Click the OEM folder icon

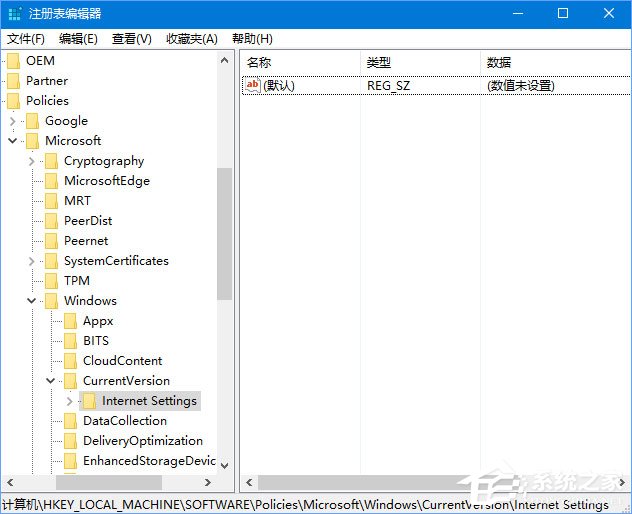coord(13,61)
